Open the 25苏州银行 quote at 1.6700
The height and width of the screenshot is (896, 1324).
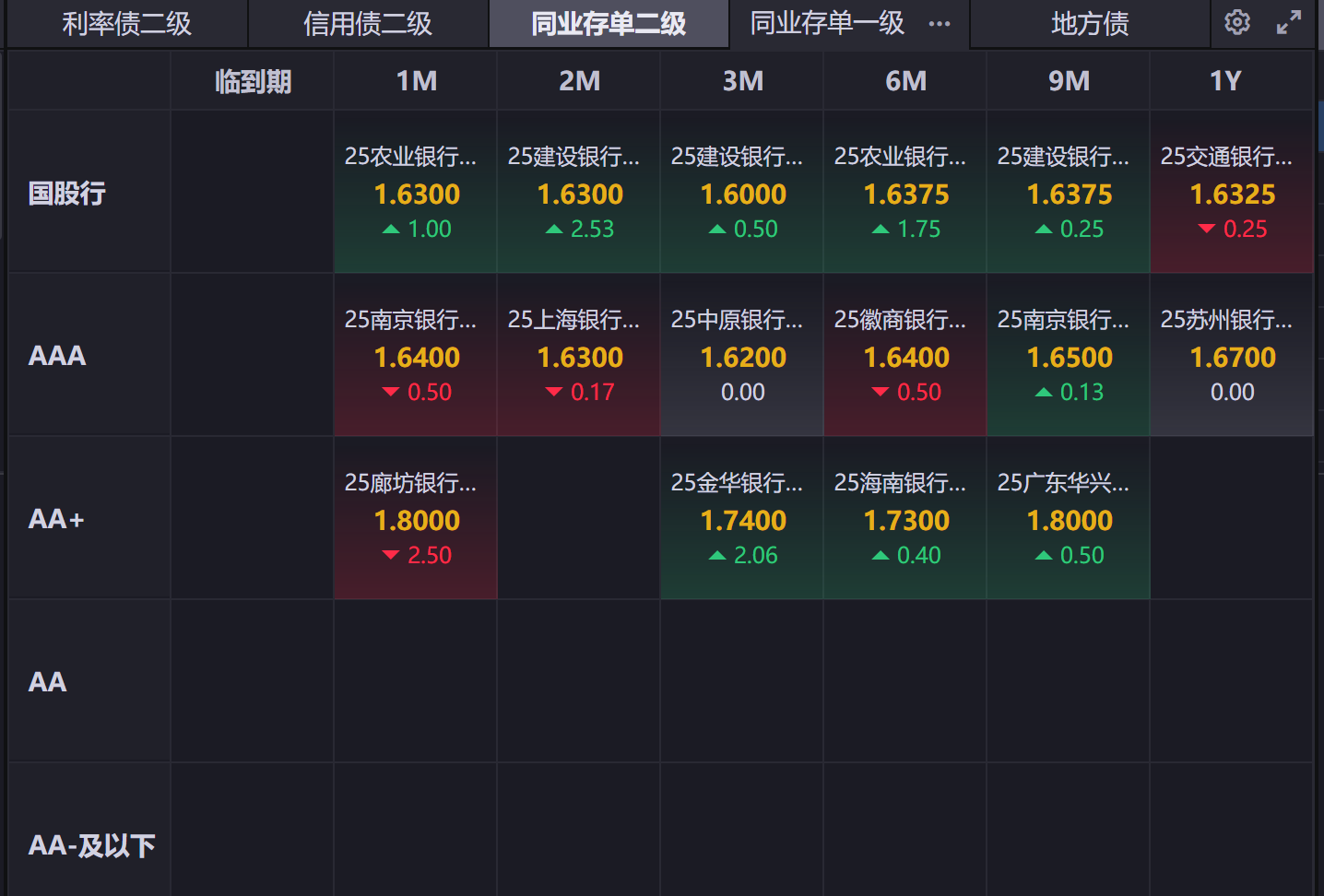pyautogui.click(x=1232, y=356)
